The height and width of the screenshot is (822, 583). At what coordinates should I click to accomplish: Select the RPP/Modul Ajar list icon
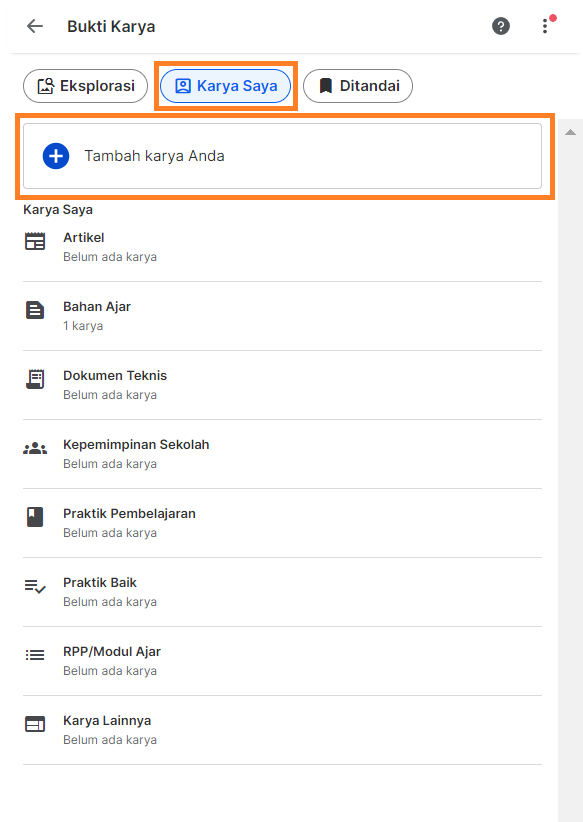[35, 655]
